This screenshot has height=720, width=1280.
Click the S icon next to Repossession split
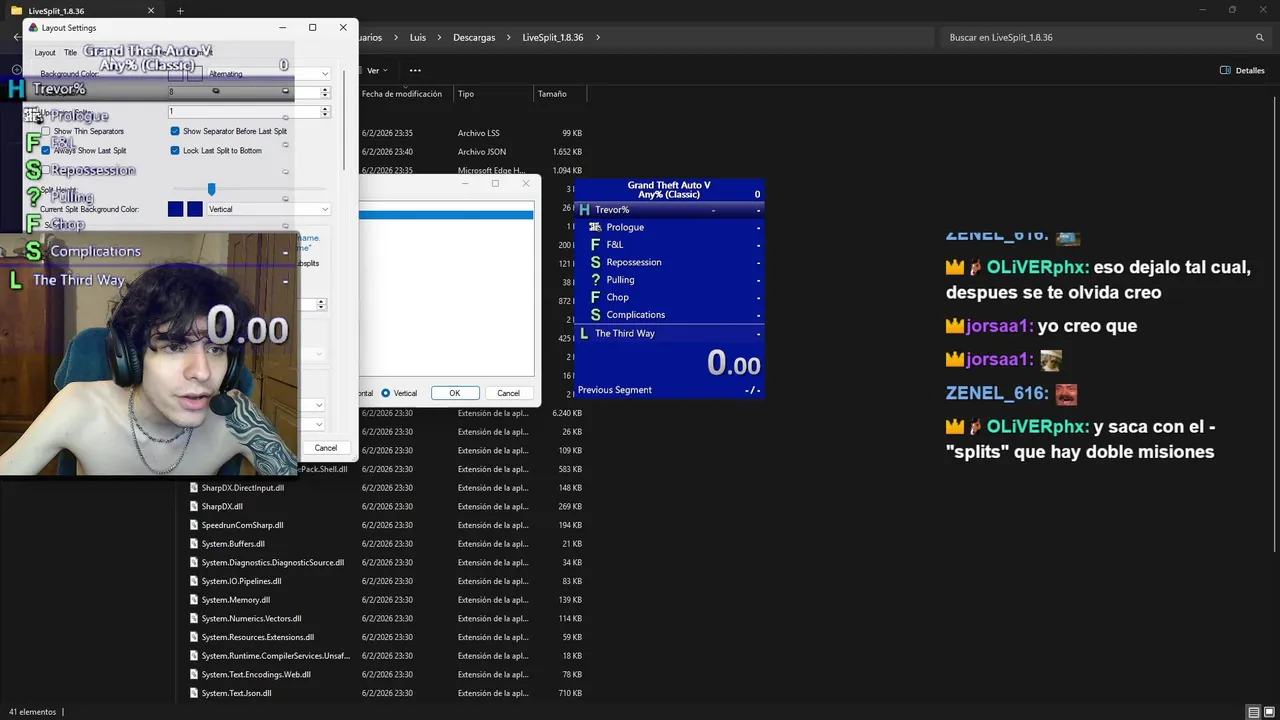[x=595, y=262]
